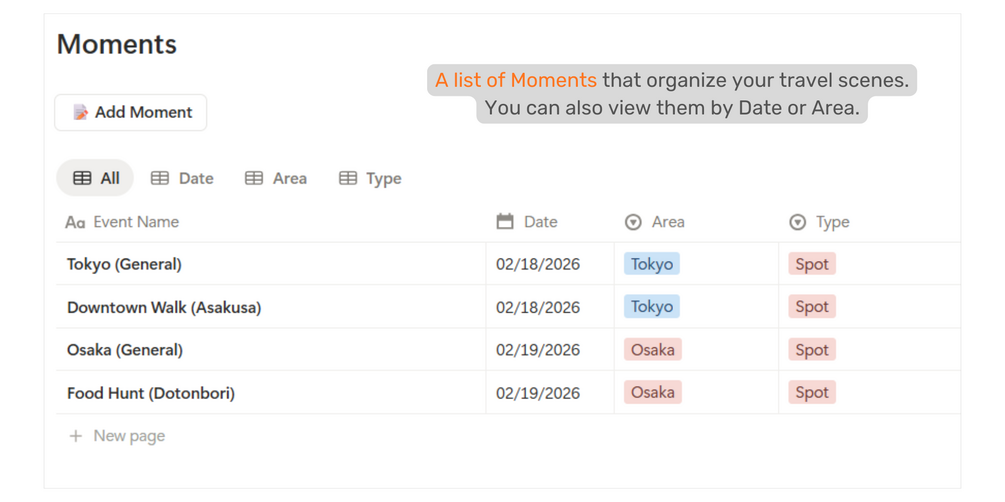Click the Moments heading

click(x=117, y=44)
